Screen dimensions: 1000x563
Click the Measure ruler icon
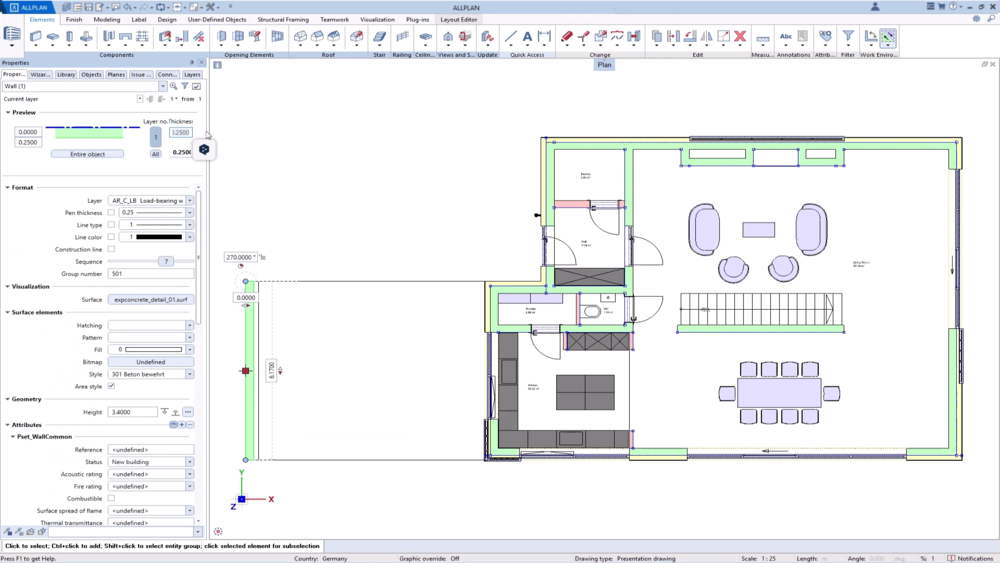(x=763, y=38)
